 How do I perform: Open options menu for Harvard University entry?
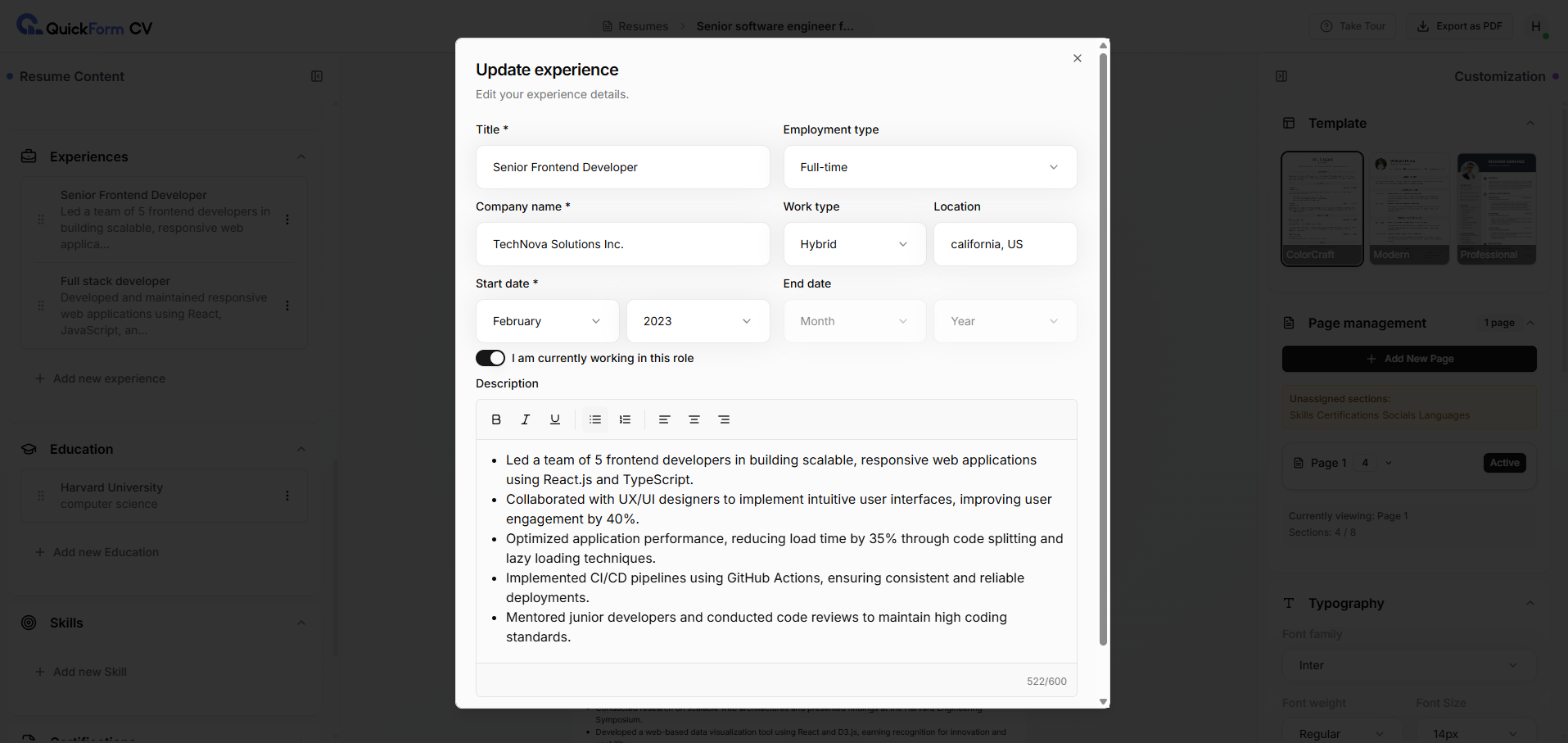point(287,496)
